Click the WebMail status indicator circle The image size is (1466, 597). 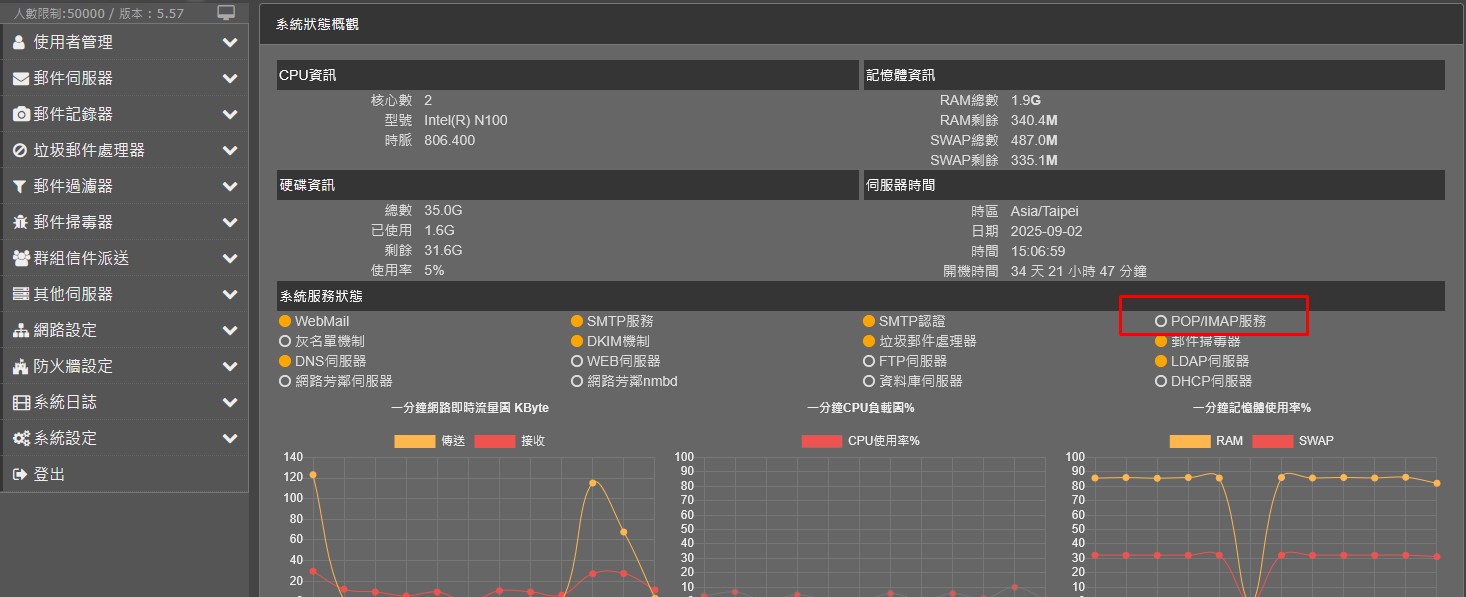(x=285, y=321)
